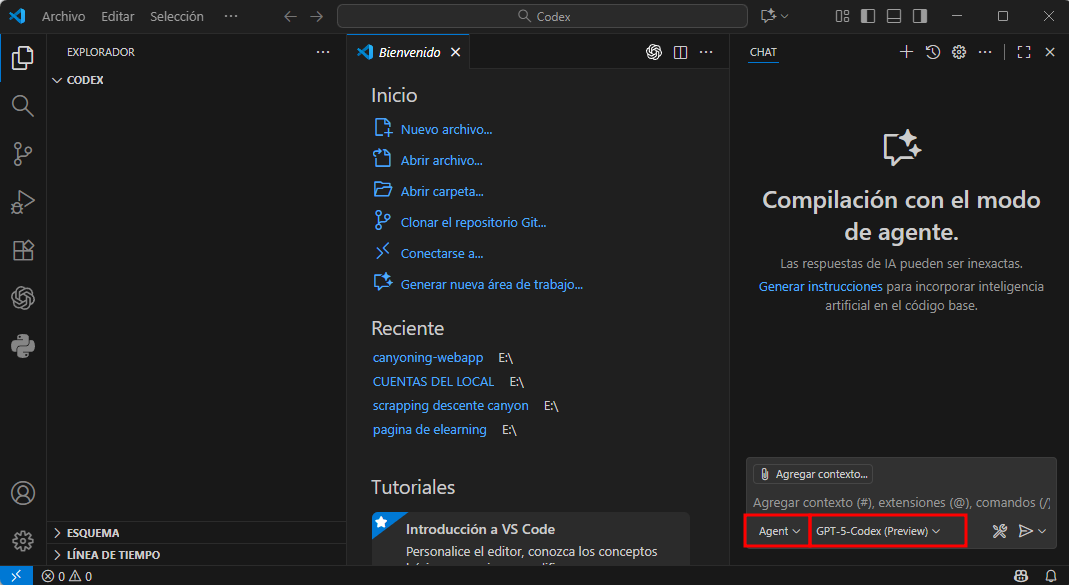Expand the ESQUEMA section
This screenshot has width=1069, height=585.
coord(92,533)
